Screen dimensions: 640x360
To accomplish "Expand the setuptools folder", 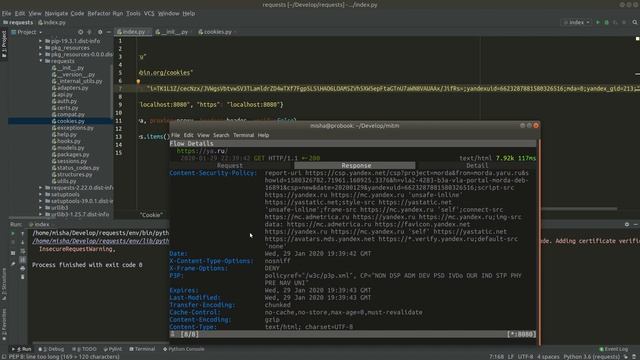I will click(41, 194).
